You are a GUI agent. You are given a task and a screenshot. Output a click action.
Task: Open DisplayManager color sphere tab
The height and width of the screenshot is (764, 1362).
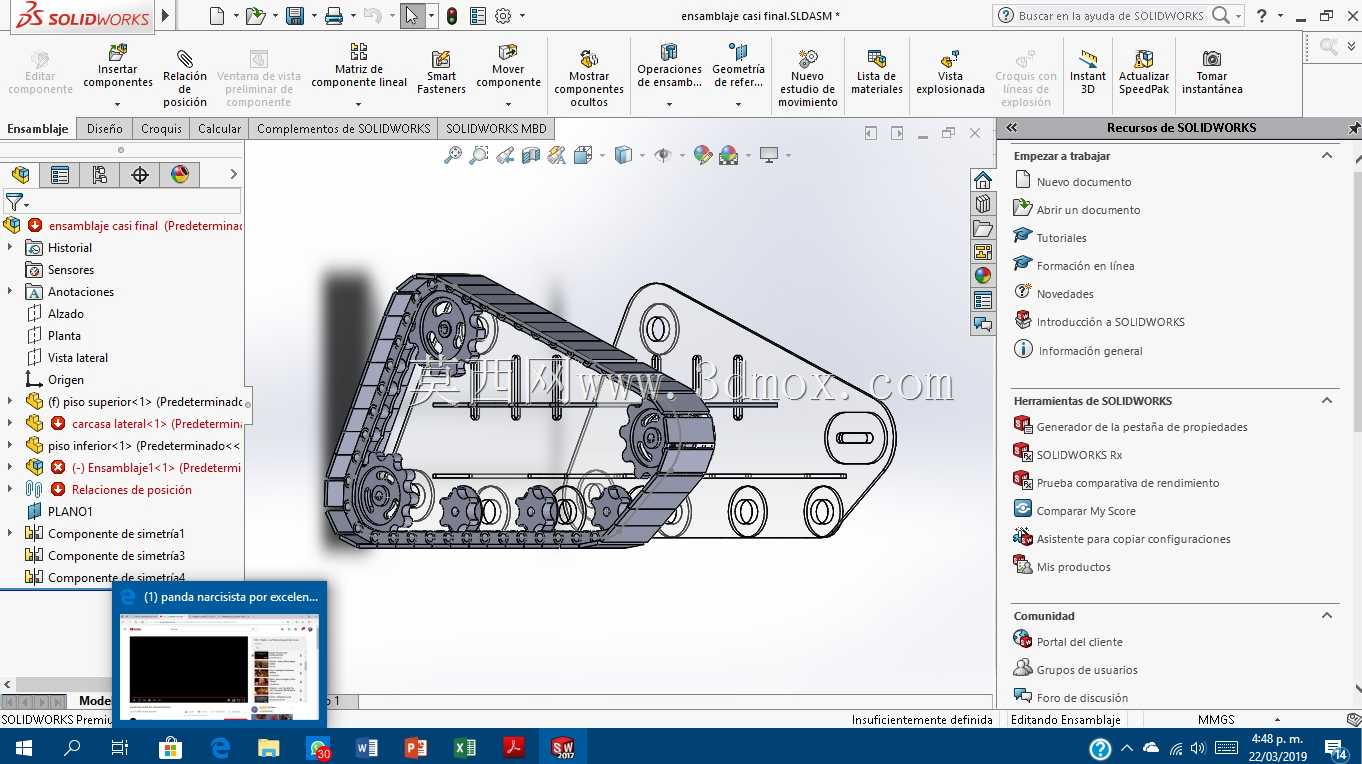click(x=180, y=175)
